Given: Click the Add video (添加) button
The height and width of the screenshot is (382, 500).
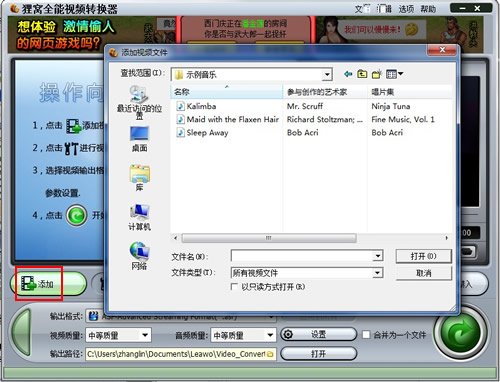Looking at the screenshot, I should pos(48,284).
